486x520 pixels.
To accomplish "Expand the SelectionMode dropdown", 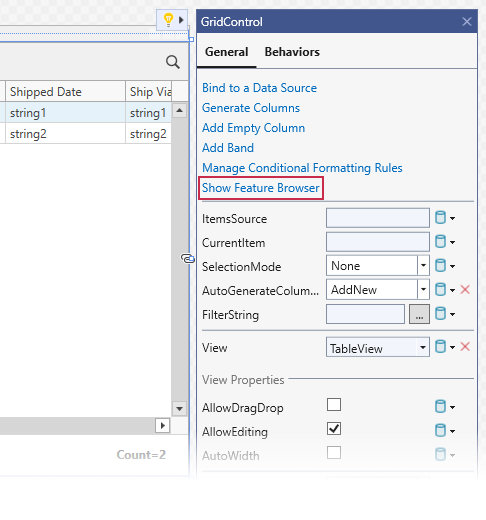I will pyautogui.click(x=423, y=266).
